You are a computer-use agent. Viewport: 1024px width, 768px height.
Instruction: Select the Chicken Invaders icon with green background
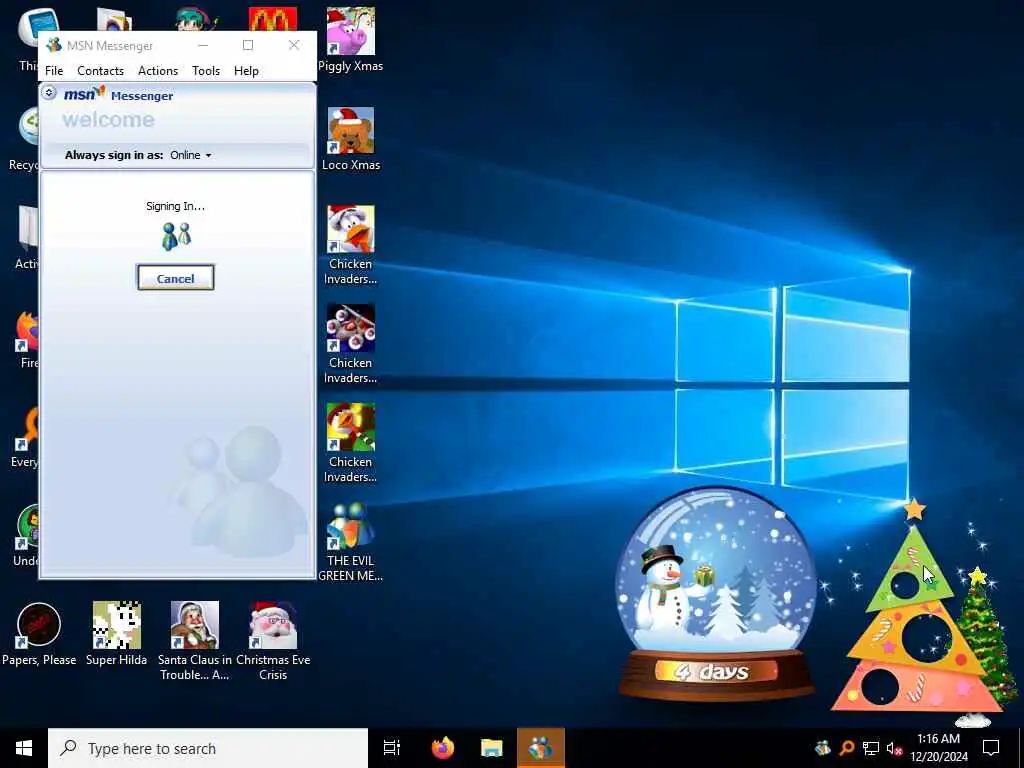[x=351, y=443]
